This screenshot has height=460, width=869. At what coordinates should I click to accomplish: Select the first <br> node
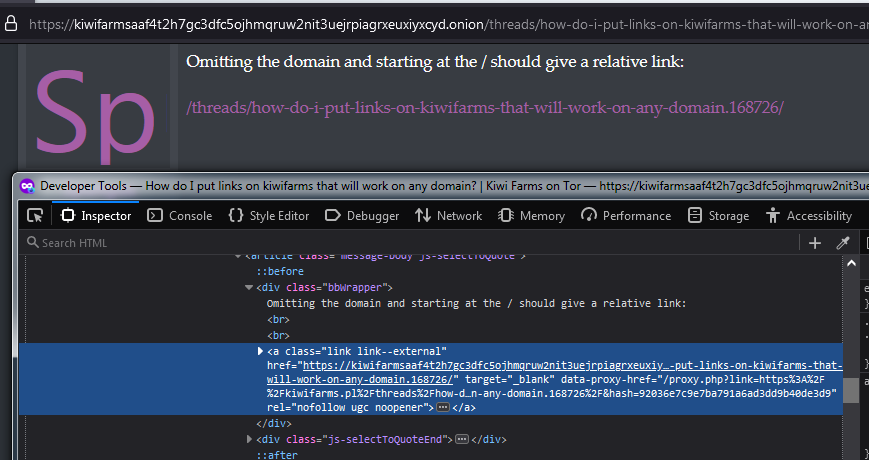(x=278, y=319)
